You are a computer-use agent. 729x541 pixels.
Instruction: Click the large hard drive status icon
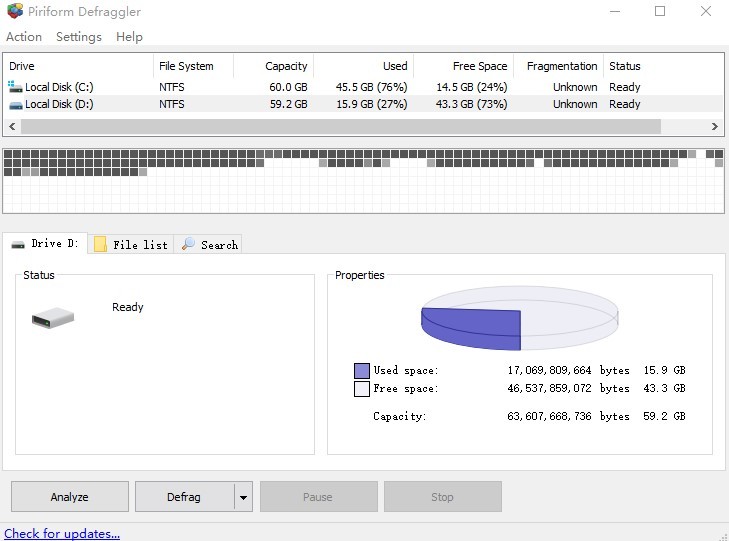pos(52,319)
